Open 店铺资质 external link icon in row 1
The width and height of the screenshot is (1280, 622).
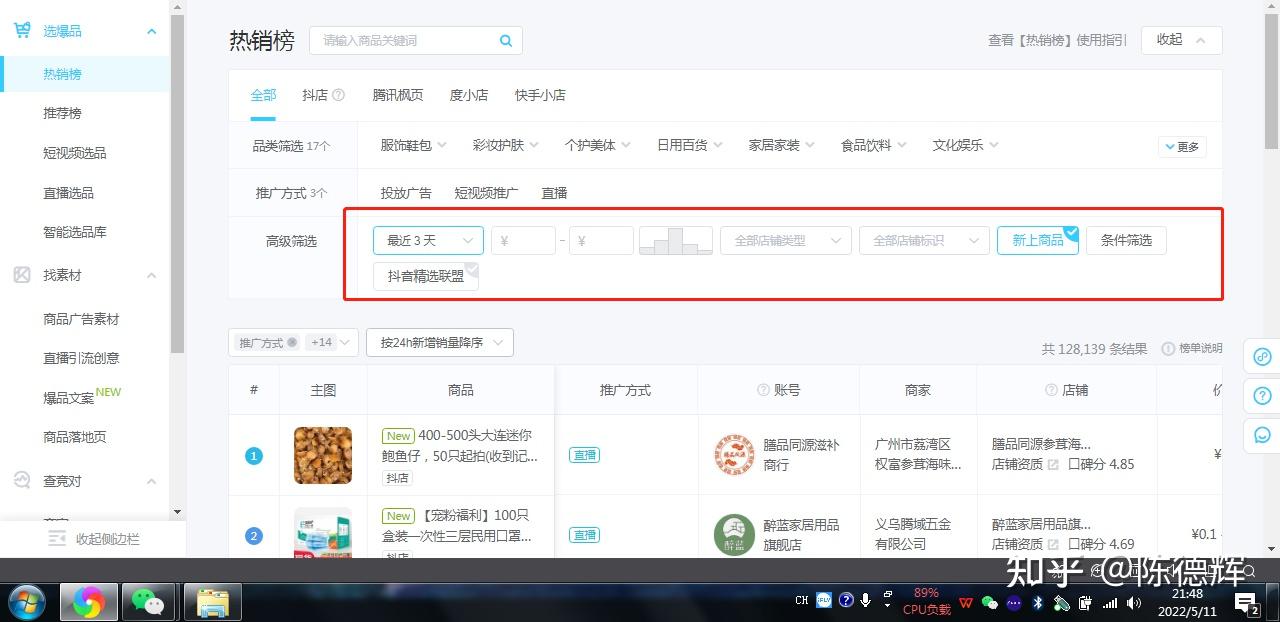click(1052, 464)
